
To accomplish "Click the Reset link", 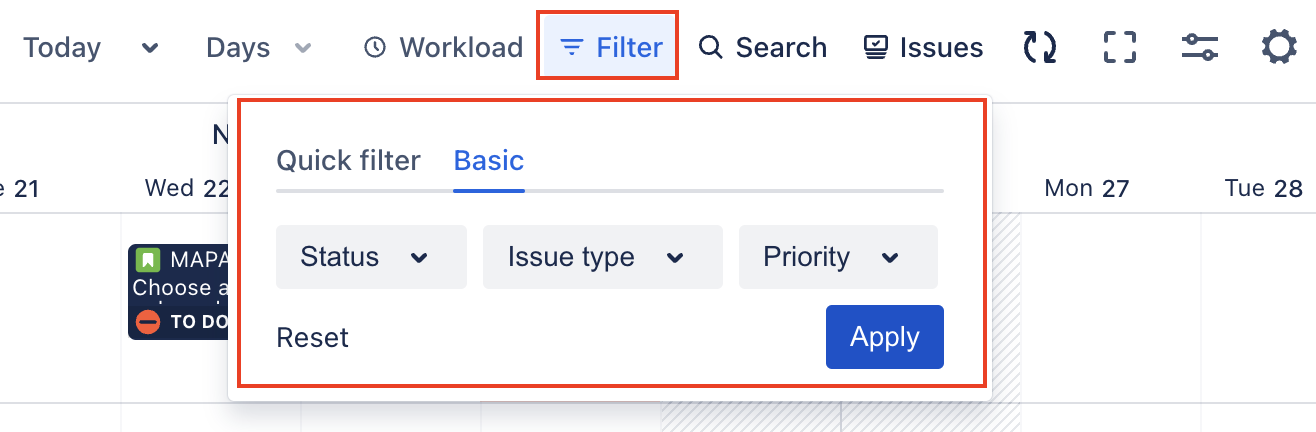I will (x=312, y=338).
